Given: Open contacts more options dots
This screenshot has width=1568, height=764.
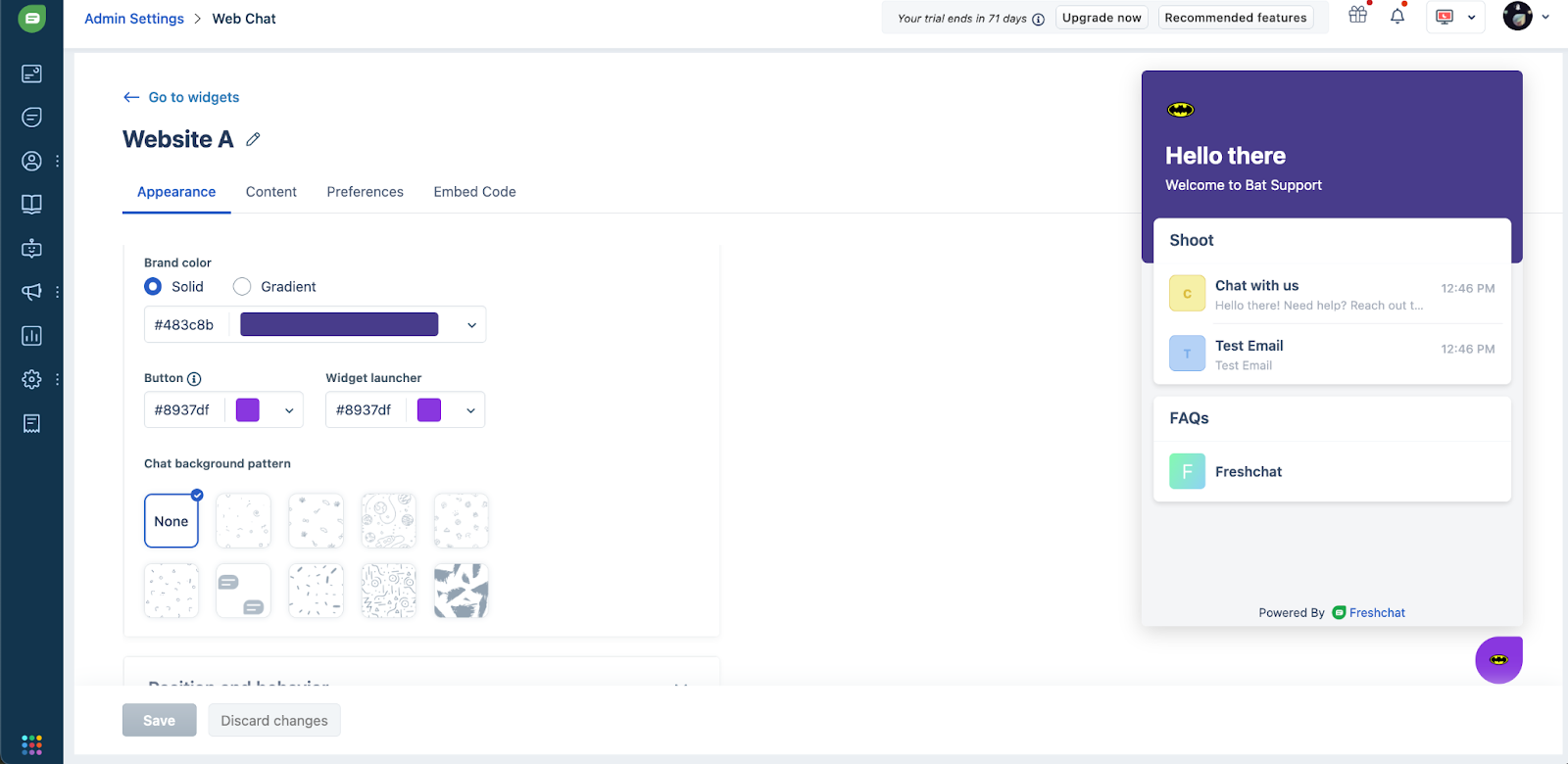Looking at the screenshot, I should [58, 161].
